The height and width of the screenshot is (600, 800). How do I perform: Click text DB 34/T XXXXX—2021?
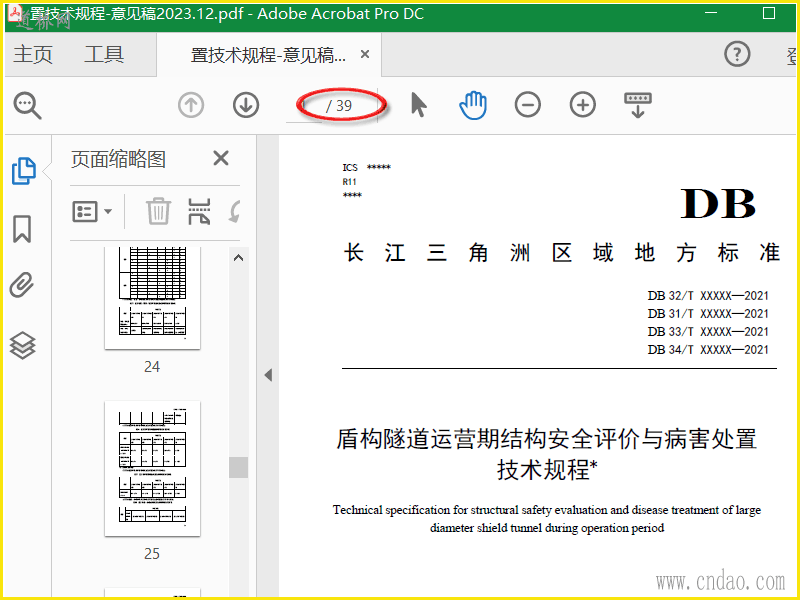click(x=708, y=350)
